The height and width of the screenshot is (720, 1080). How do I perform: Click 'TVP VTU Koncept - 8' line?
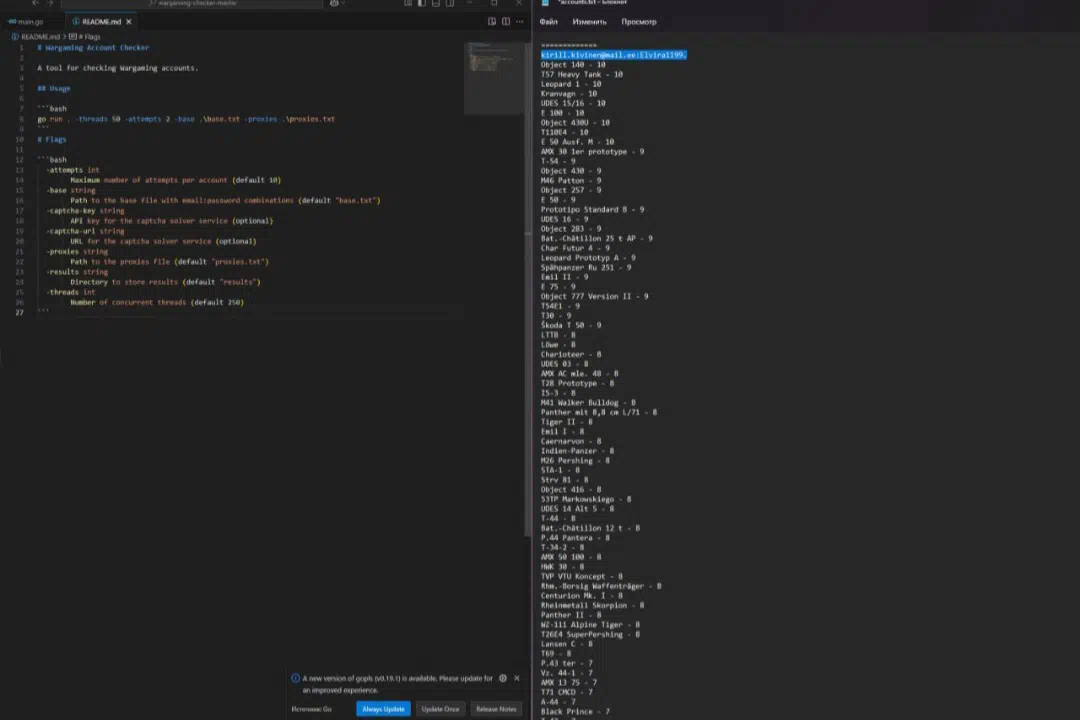tap(582, 577)
